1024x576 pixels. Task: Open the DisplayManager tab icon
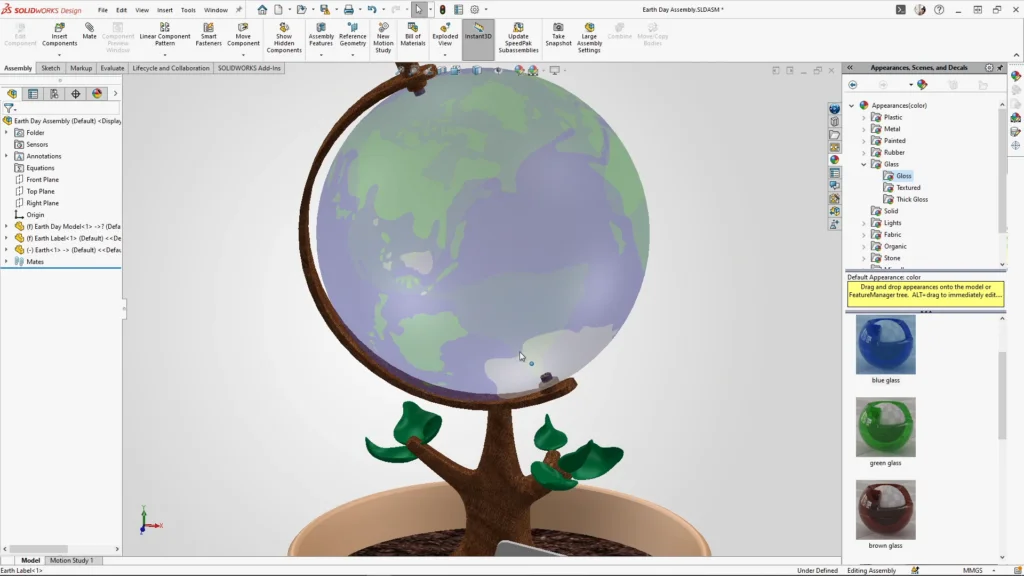click(97, 94)
